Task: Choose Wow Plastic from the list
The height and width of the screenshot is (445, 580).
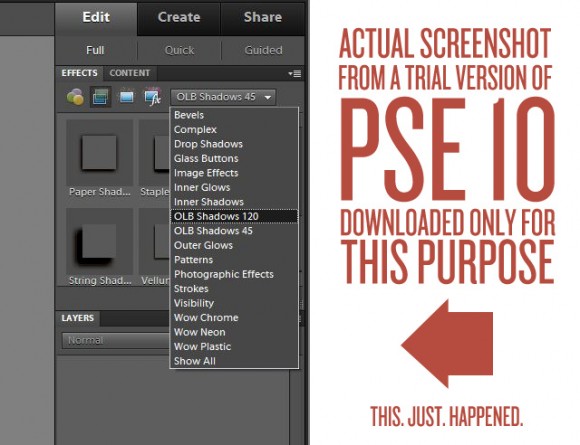Action: pos(234,346)
